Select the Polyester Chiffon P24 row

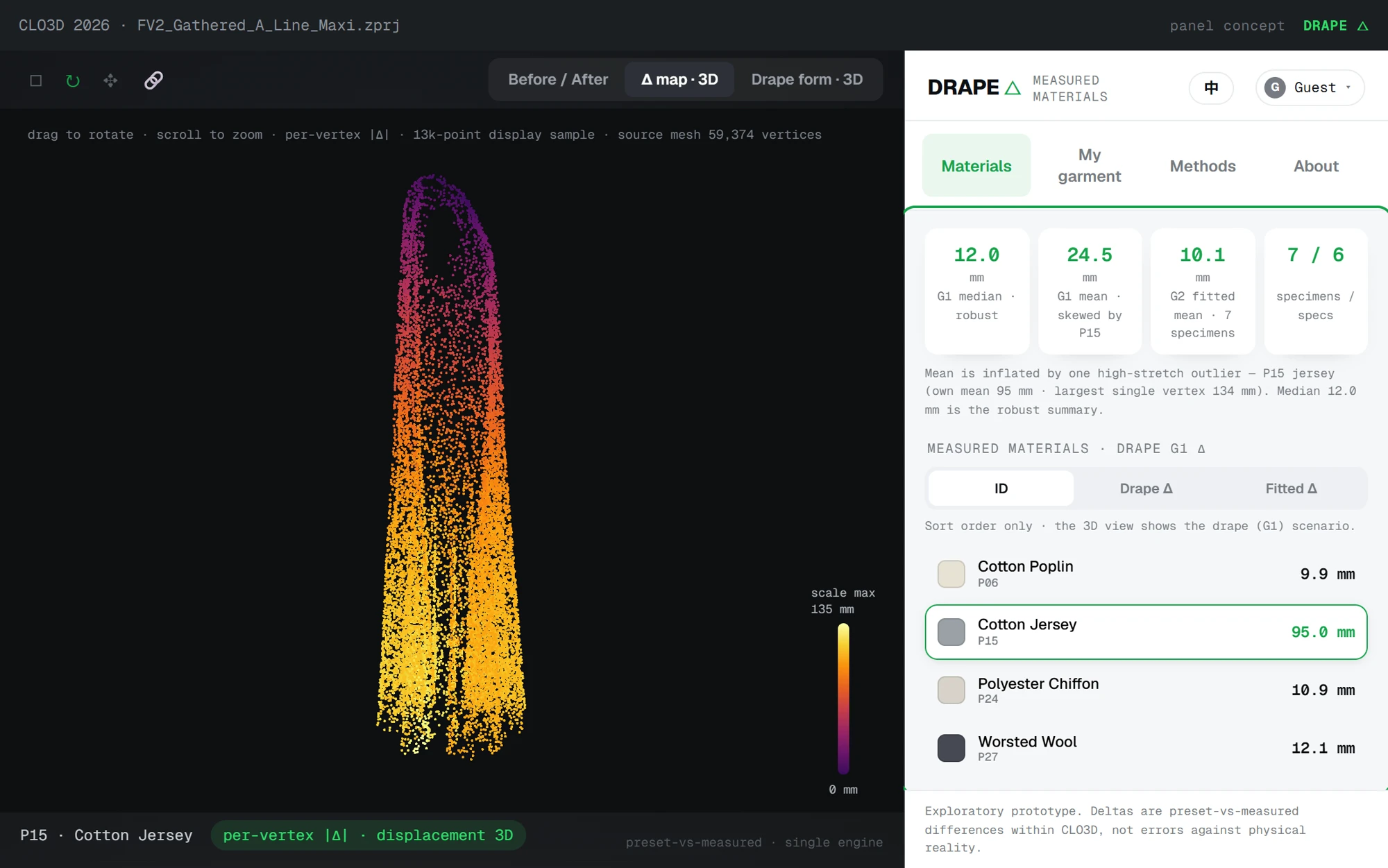(1146, 690)
